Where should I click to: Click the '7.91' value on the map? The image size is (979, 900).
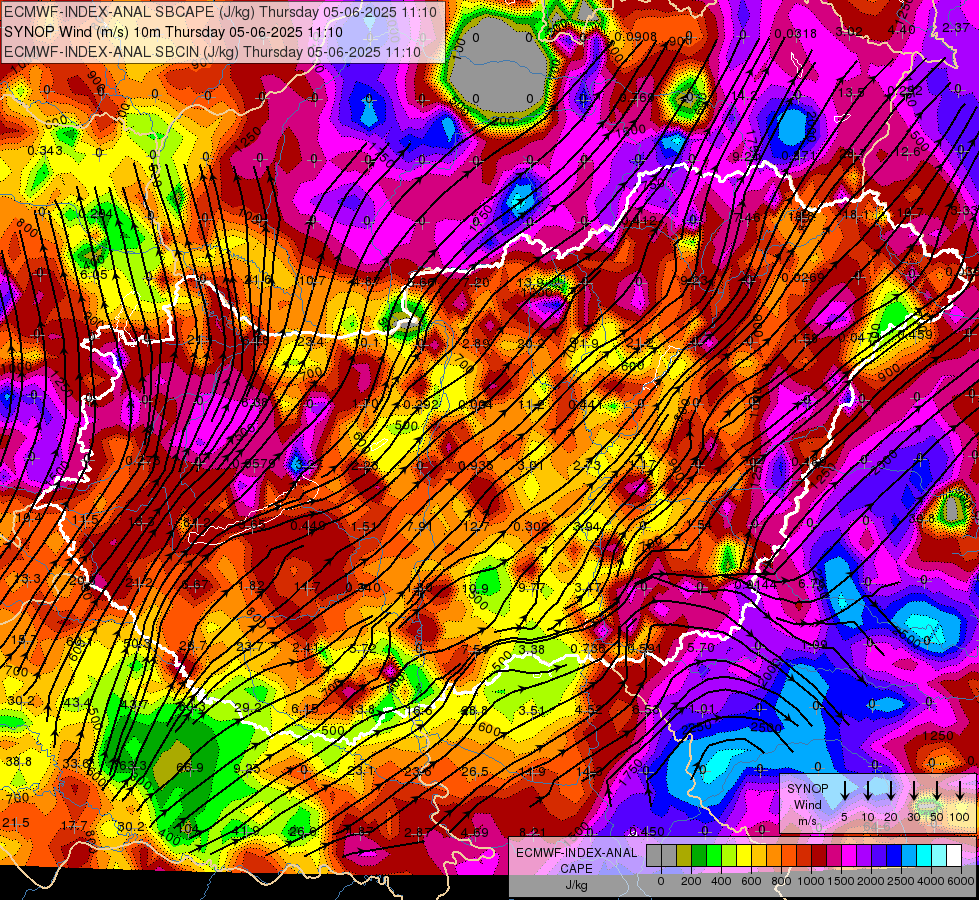coord(420,526)
